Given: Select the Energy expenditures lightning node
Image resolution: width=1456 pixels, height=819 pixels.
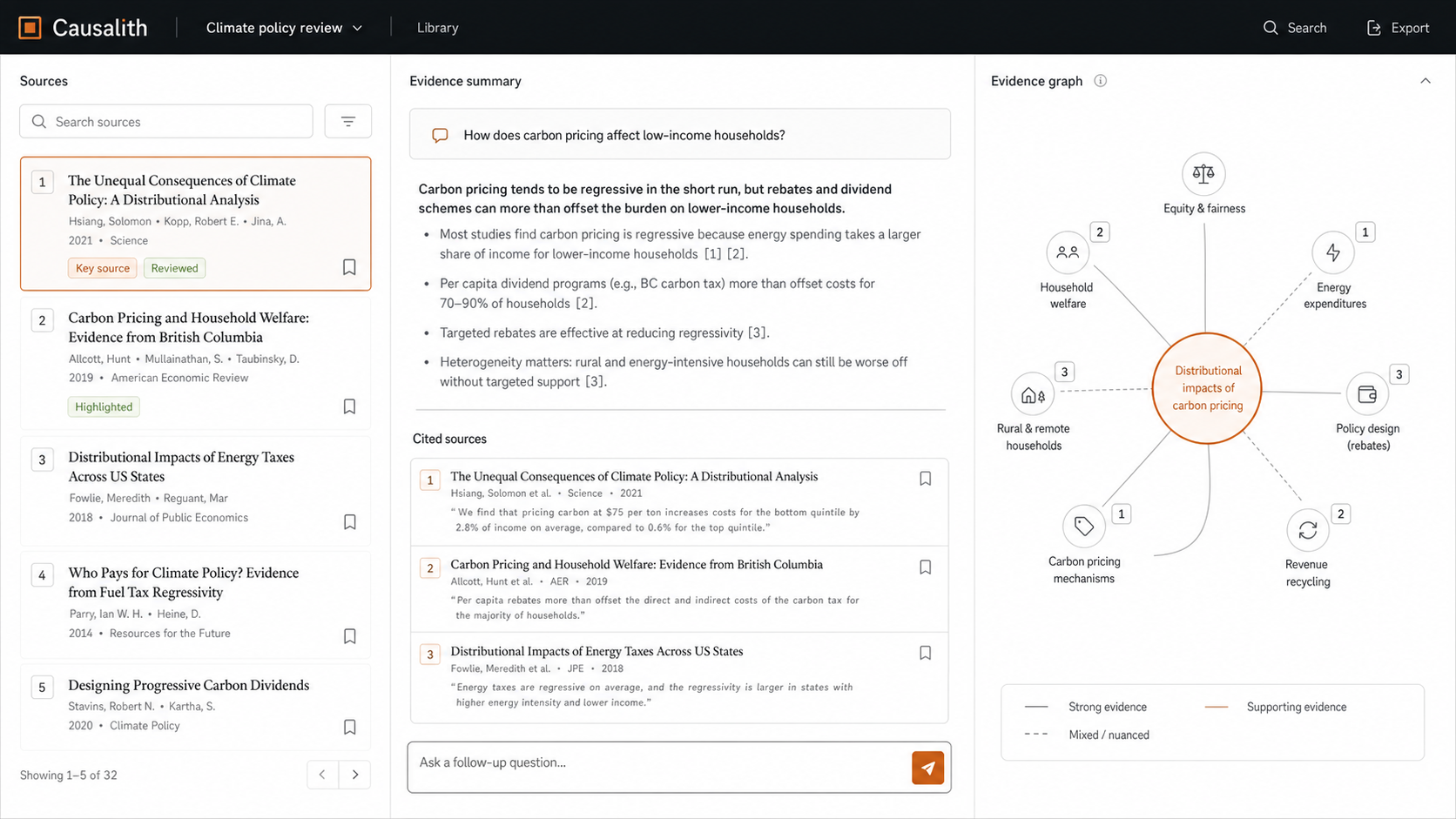Looking at the screenshot, I should coord(1333,252).
